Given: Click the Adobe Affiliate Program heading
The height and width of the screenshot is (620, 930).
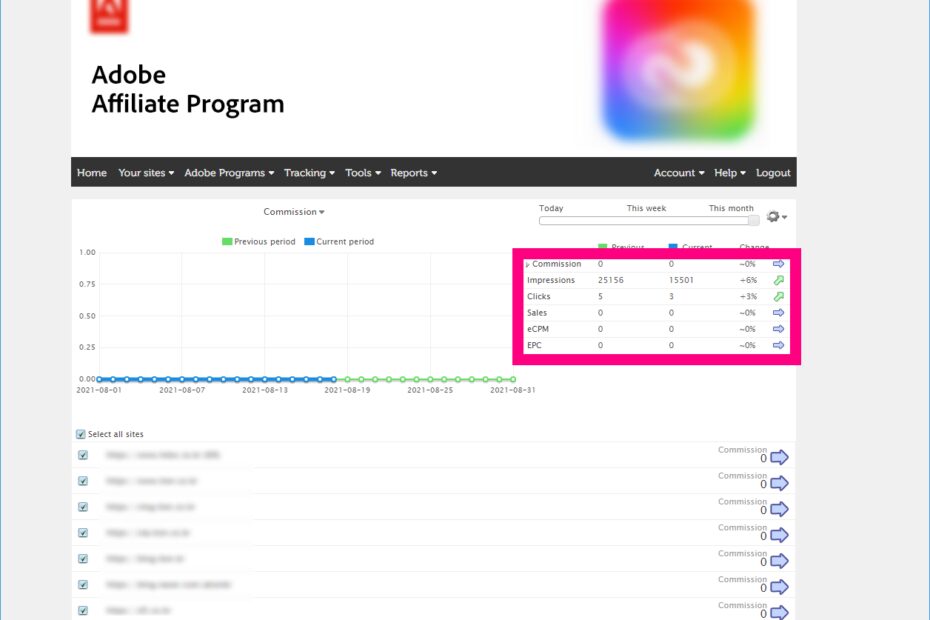Looking at the screenshot, I should click(188, 89).
